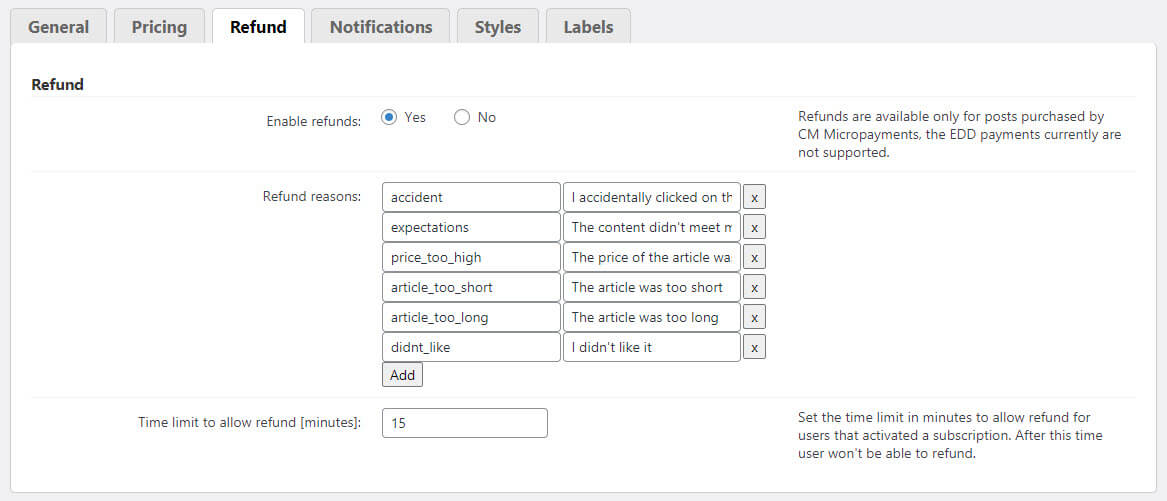Delete the didnt_like refund reason

click(x=754, y=348)
